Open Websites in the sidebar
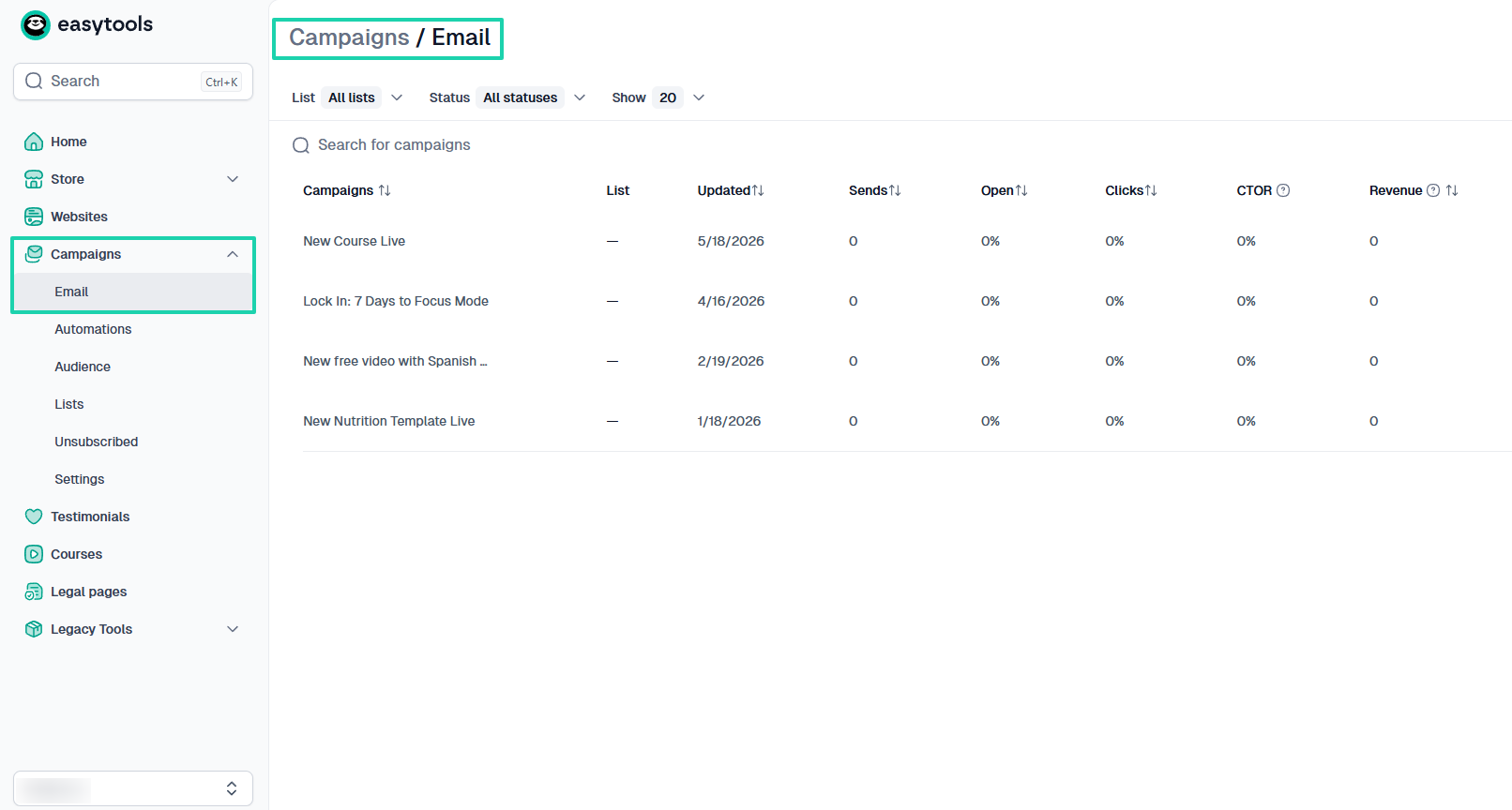1512x810 pixels. pos(79,217)
